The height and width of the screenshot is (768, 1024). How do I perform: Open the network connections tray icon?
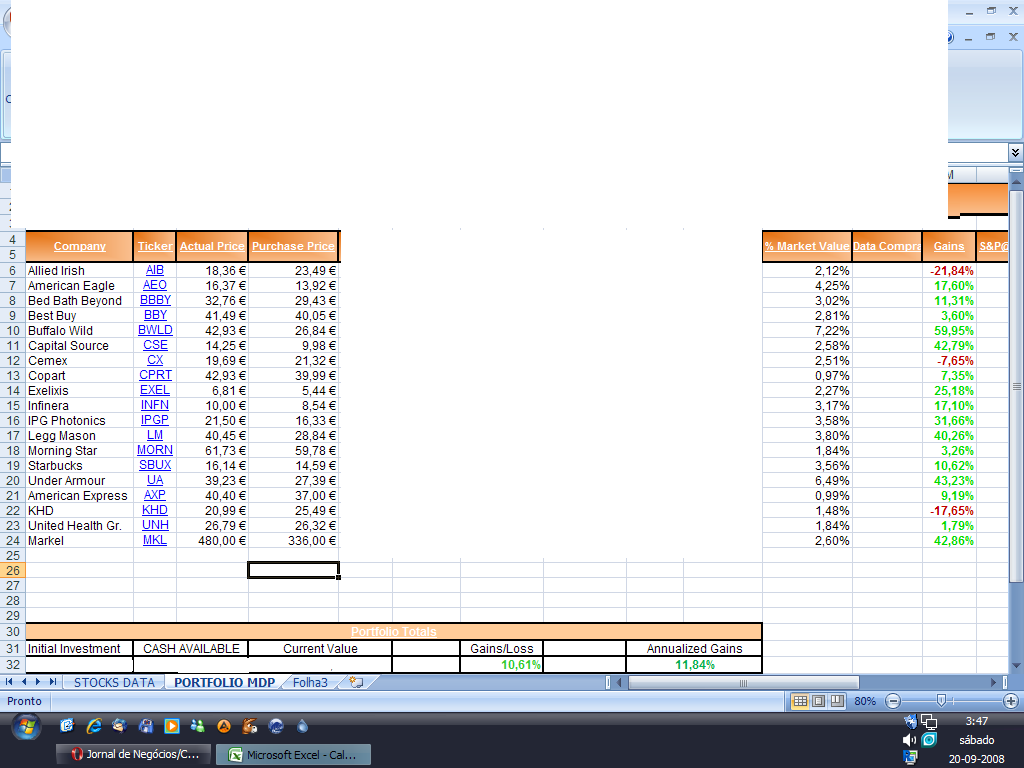coord(929,722)
